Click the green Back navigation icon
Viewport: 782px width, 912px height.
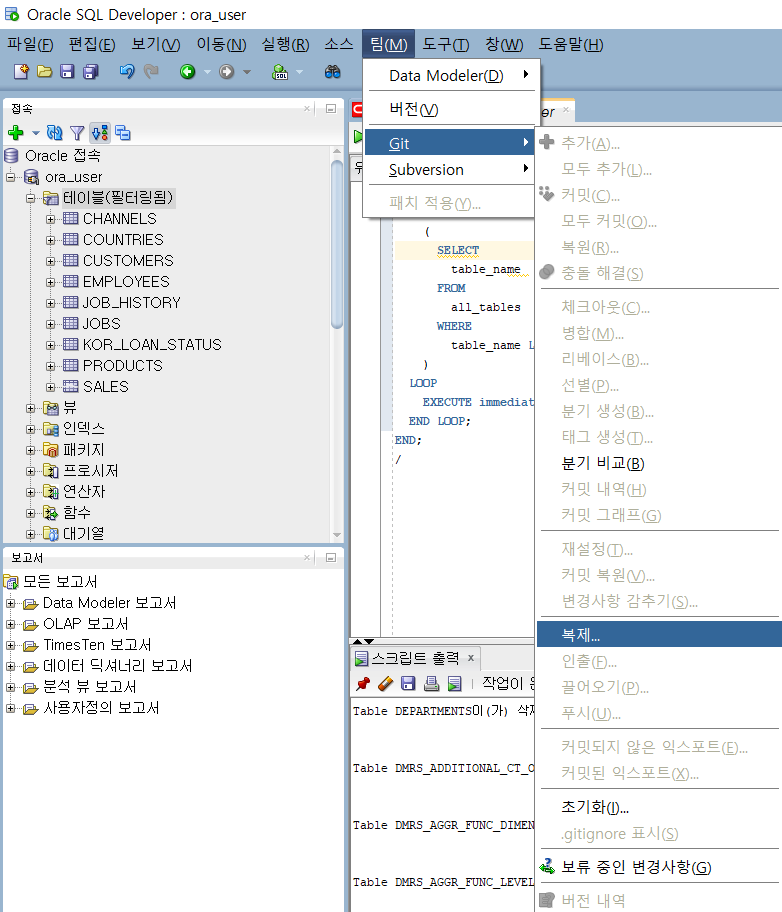tap(187, 72)
